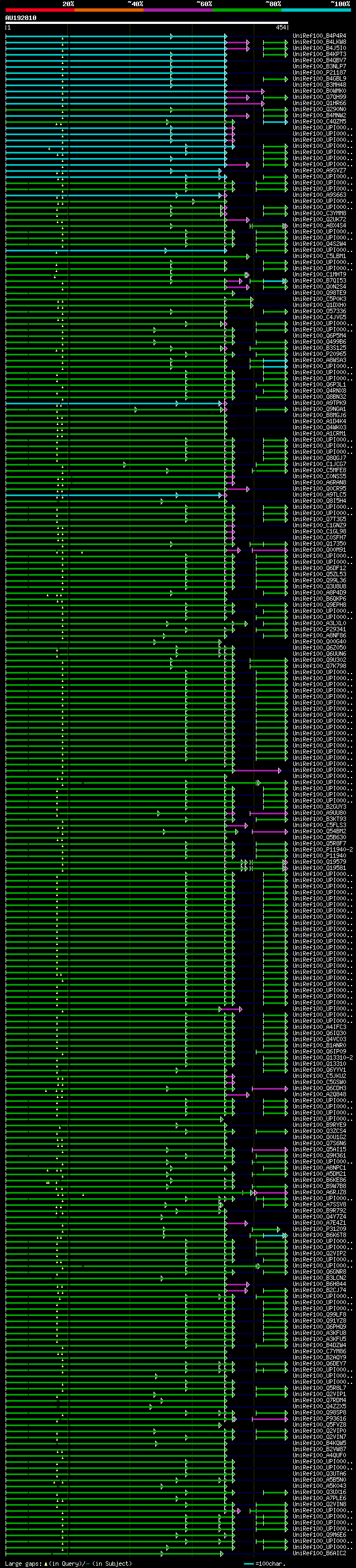356x1568 pixels.
Task: Open hit UniRef100_C4QZM5
Action: pyautogui.click(x=319, y=122)
